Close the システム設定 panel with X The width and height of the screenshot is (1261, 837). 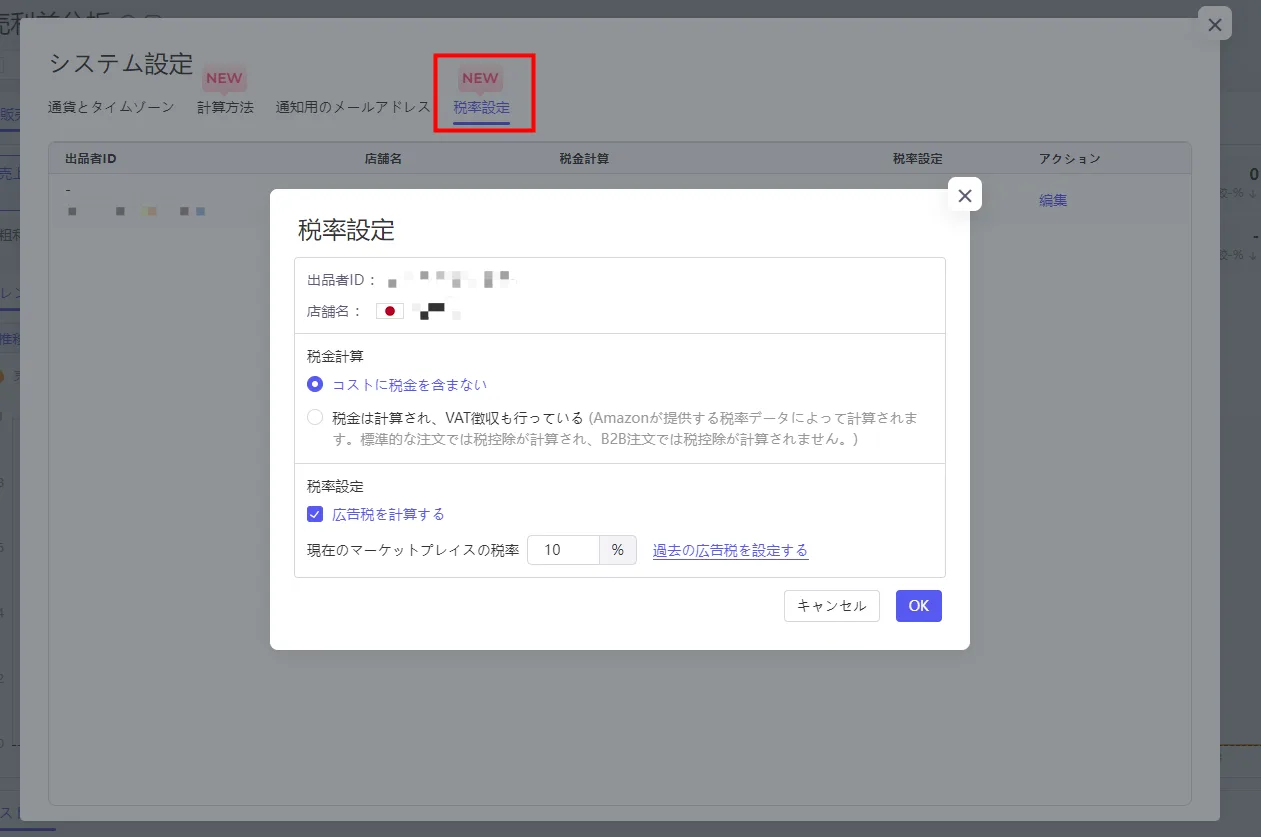point(1214,24)
